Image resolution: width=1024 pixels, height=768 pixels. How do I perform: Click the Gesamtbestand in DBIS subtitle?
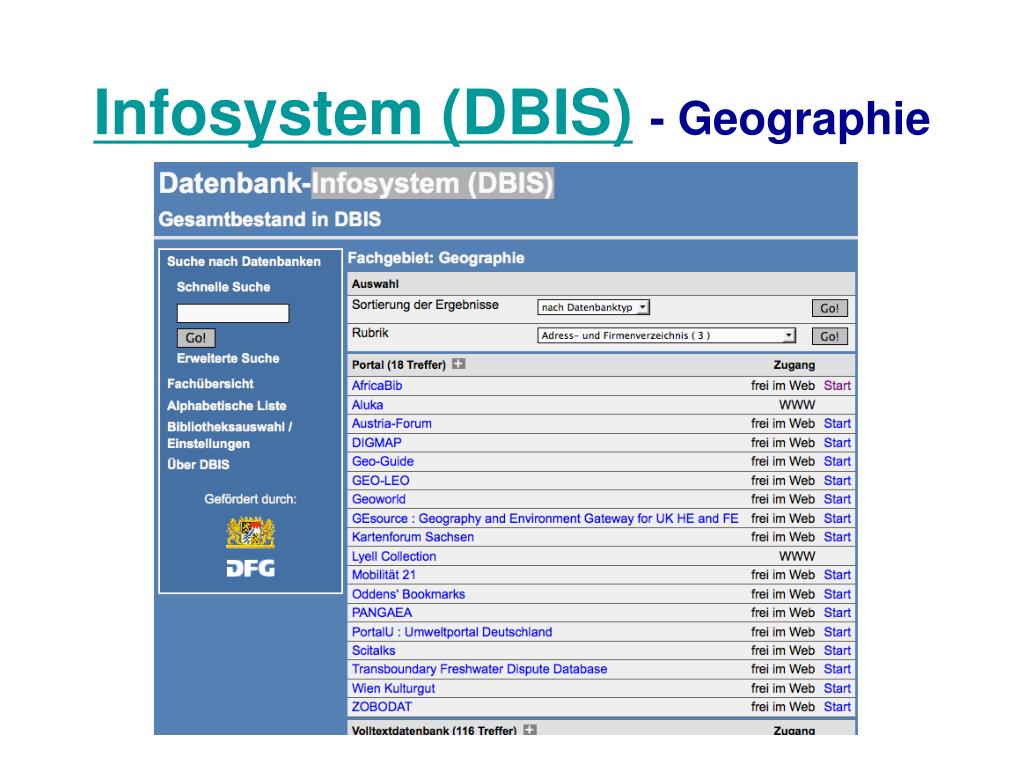[270, 219]
